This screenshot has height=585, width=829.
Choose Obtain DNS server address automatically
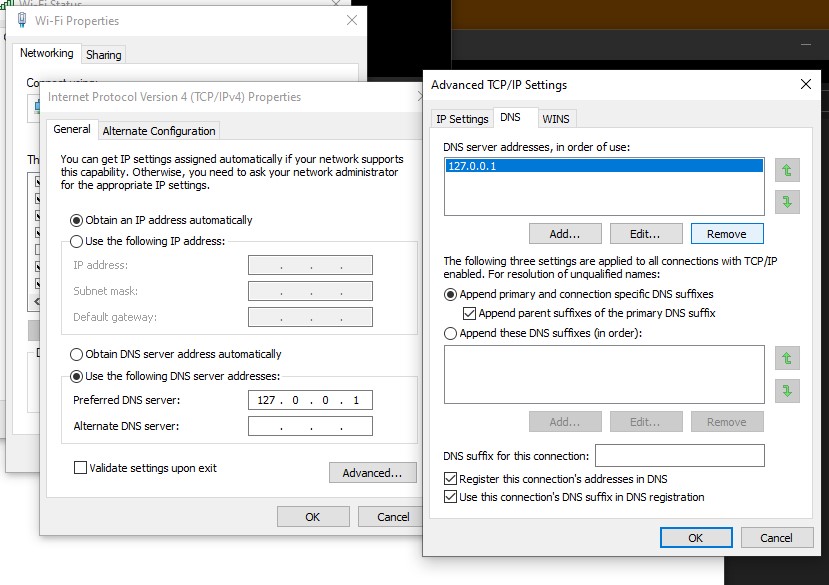point(77,354)
